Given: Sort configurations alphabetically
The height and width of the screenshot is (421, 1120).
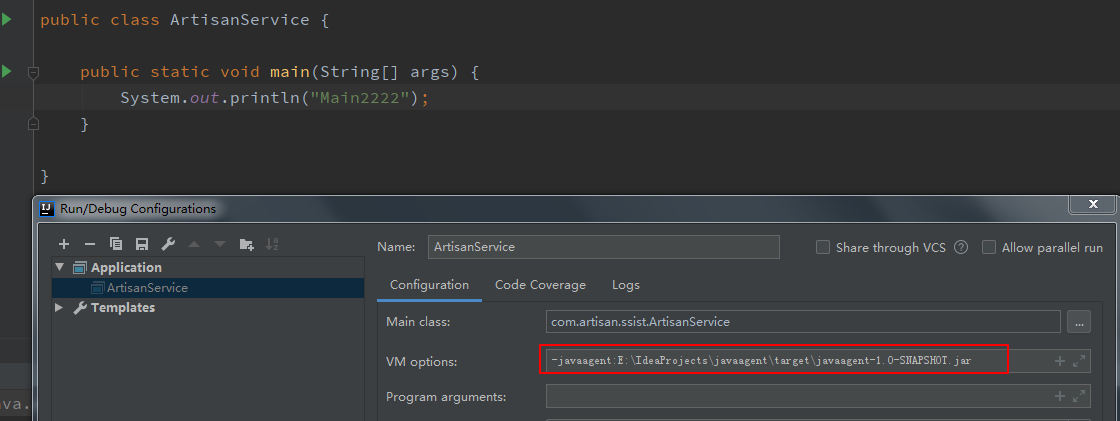Looking at the screenshot, I should point(272,244).
